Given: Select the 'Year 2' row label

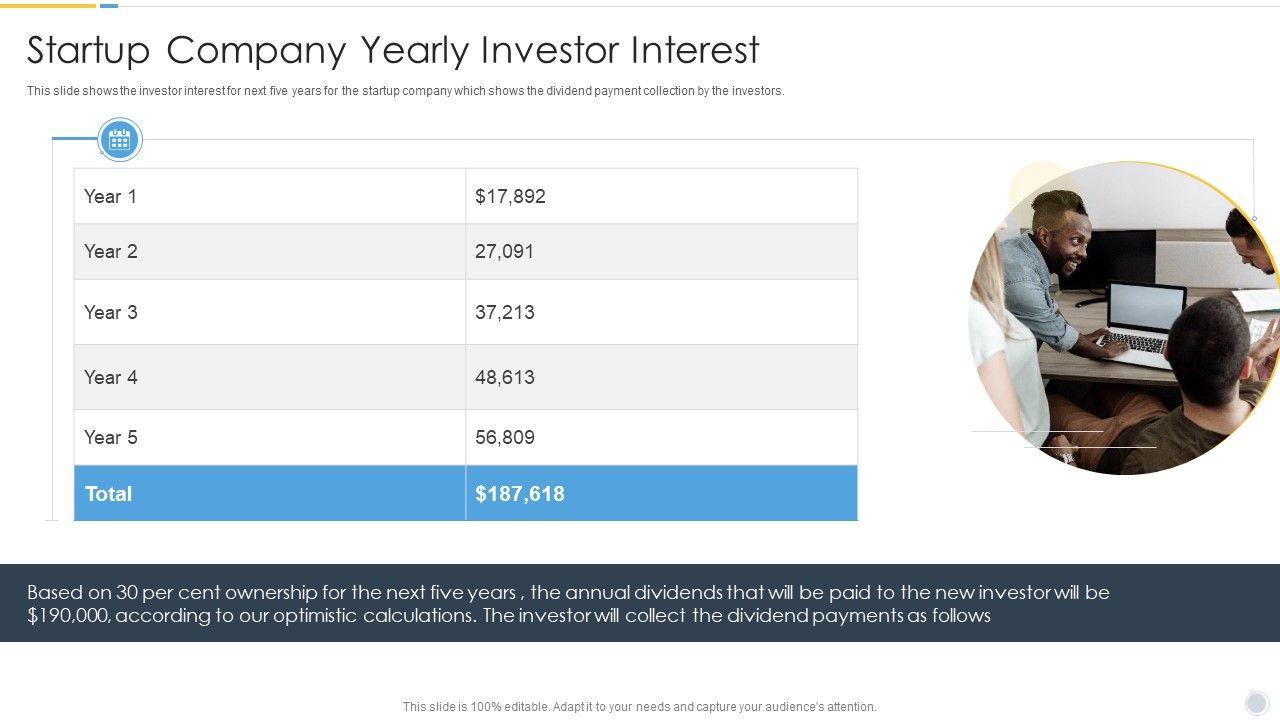Looking at the screenshot, I should point(269,251).
